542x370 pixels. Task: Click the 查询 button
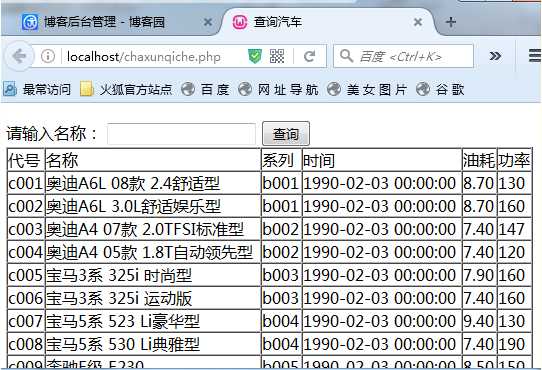[286, 133]
